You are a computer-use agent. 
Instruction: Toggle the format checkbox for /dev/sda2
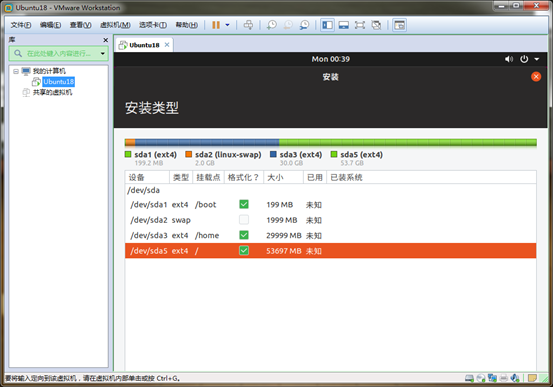coord(244,220)
